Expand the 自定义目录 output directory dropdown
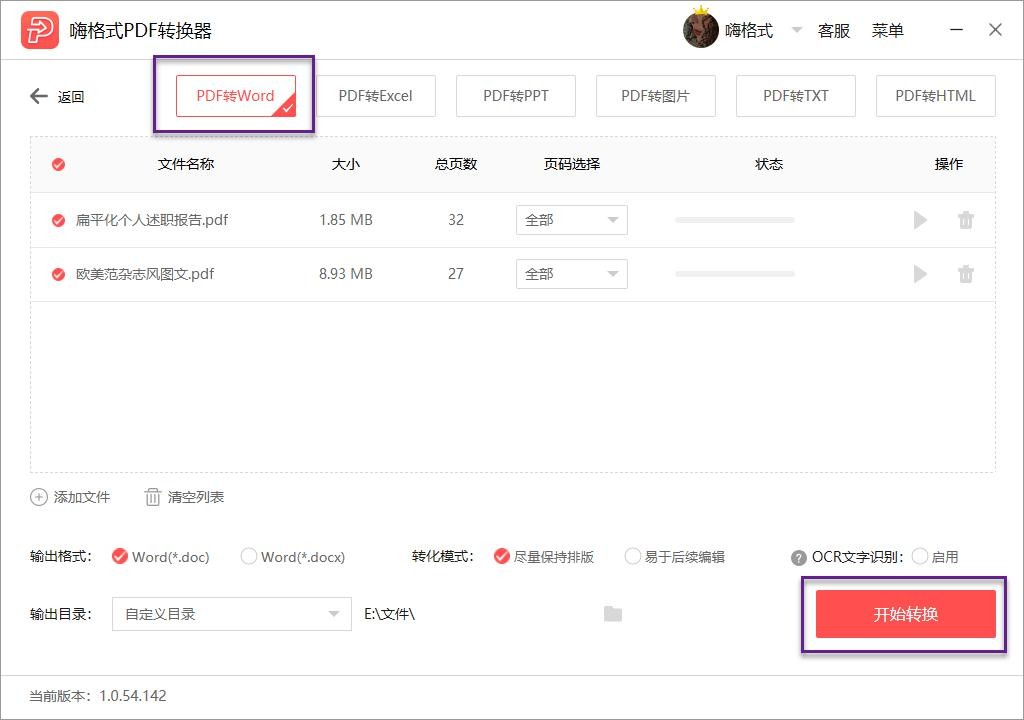 click(x=232, y=614)
